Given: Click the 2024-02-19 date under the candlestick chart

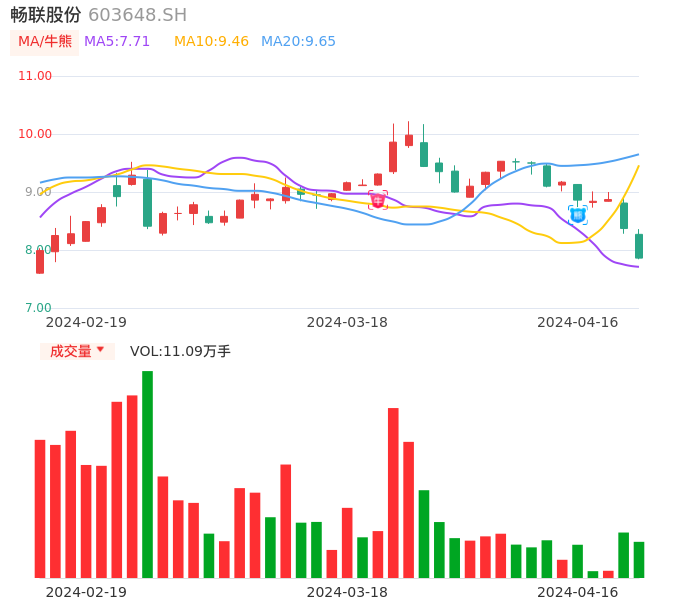Looking at the screenshot, I should (x=86, y=322).
